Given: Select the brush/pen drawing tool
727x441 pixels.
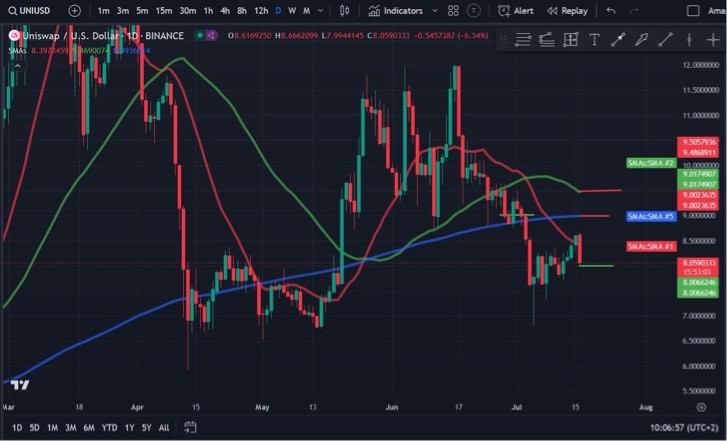Looking at the screenshot, I should coord(641,40).
